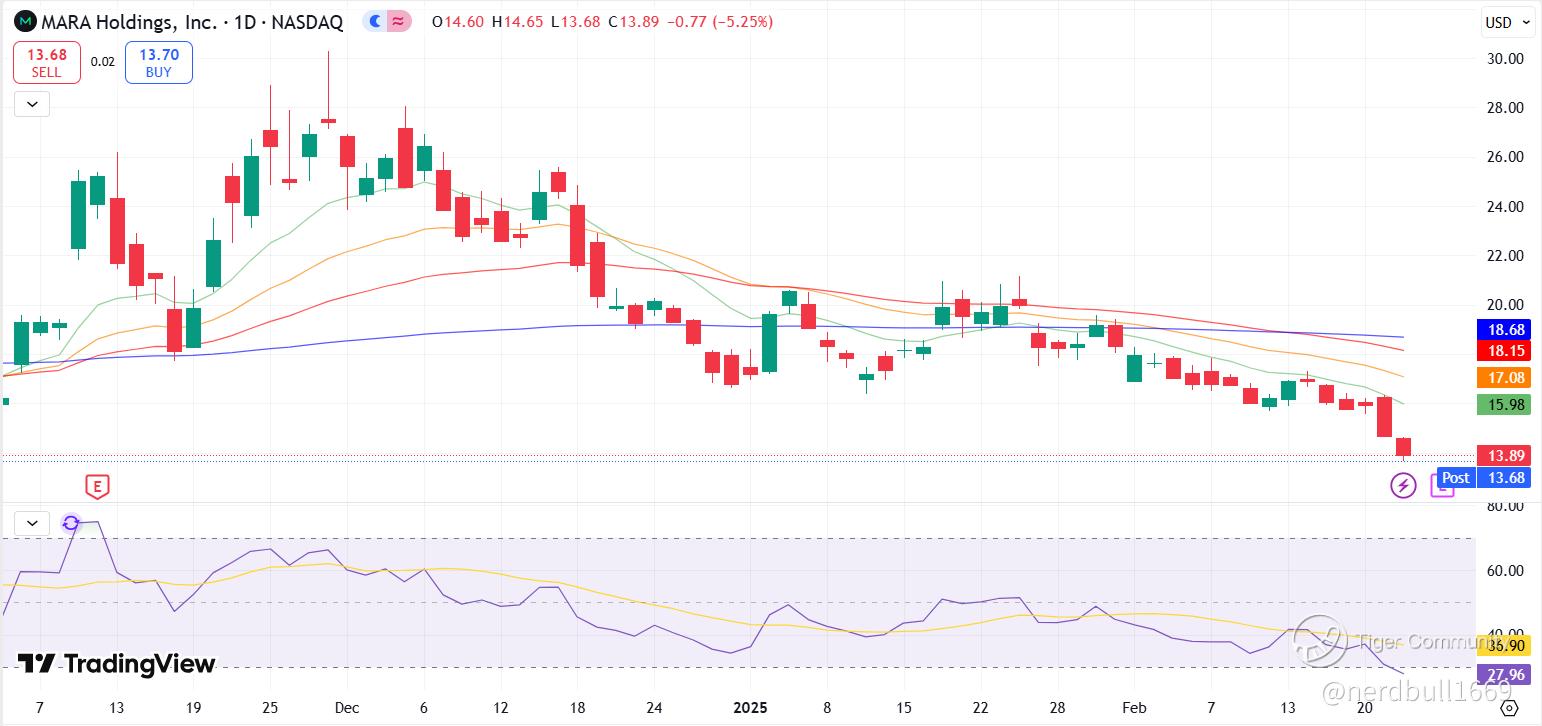Click the purple refresh icon in RSI pane
This screenshot has height=726, width=1542.
pos(71,522)
